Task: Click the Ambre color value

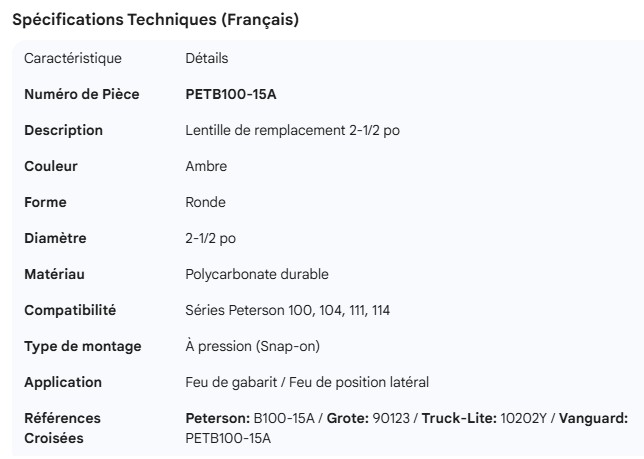Action: tap(206, 166)
